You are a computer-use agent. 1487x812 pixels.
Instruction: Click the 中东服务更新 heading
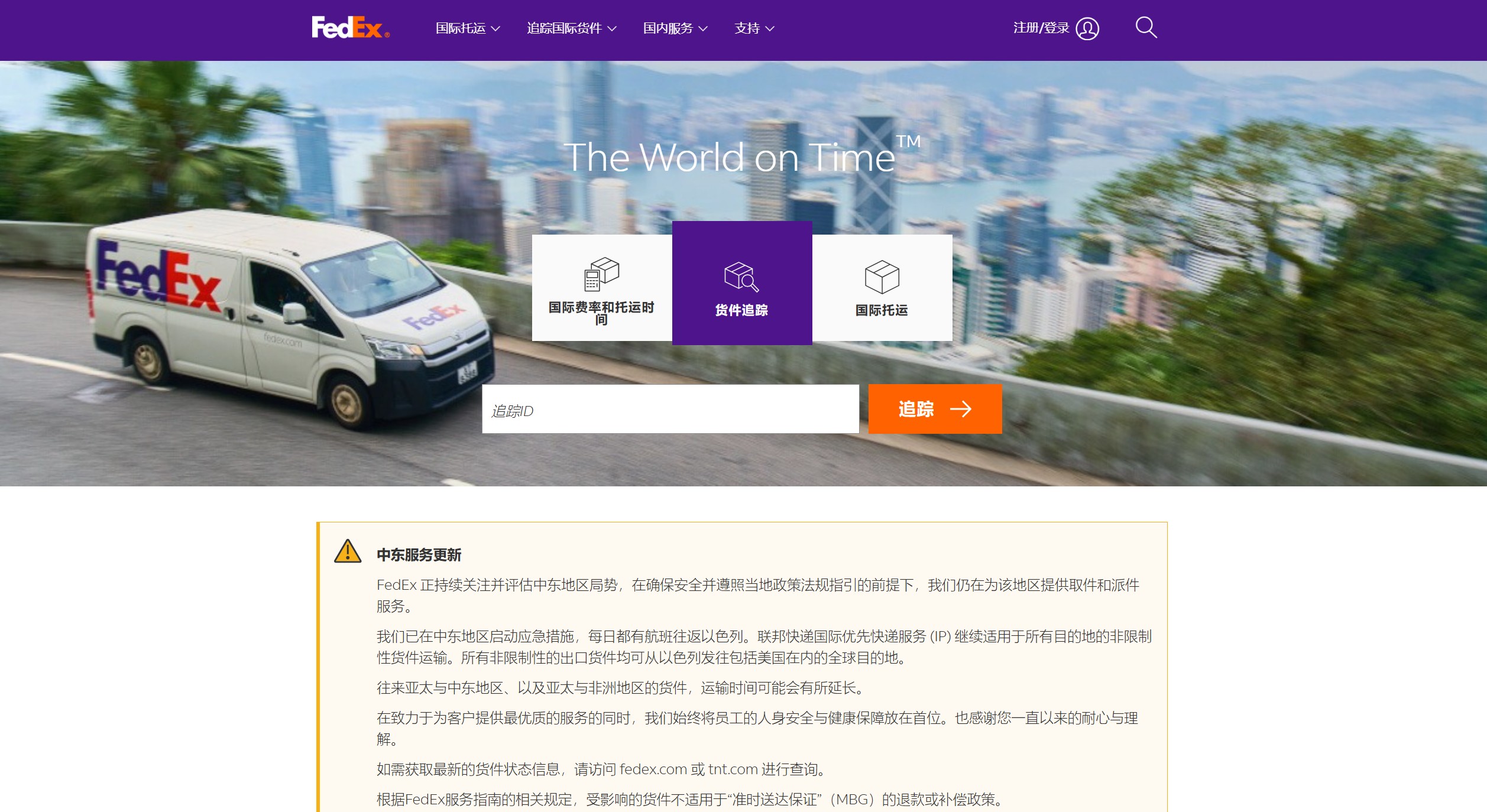(x=419, y=555)
